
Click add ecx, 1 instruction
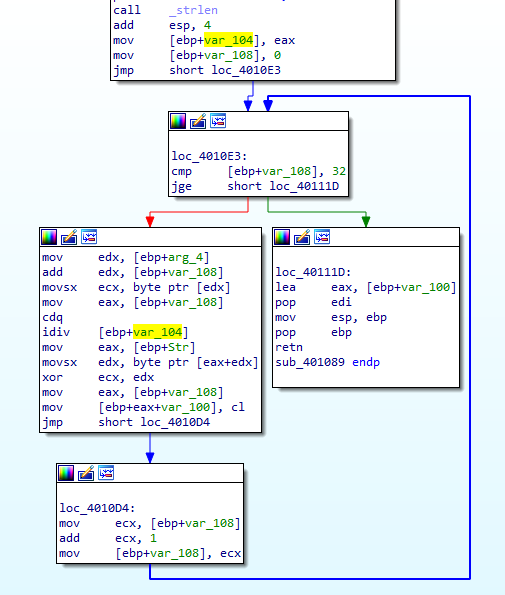pos(108,538)
